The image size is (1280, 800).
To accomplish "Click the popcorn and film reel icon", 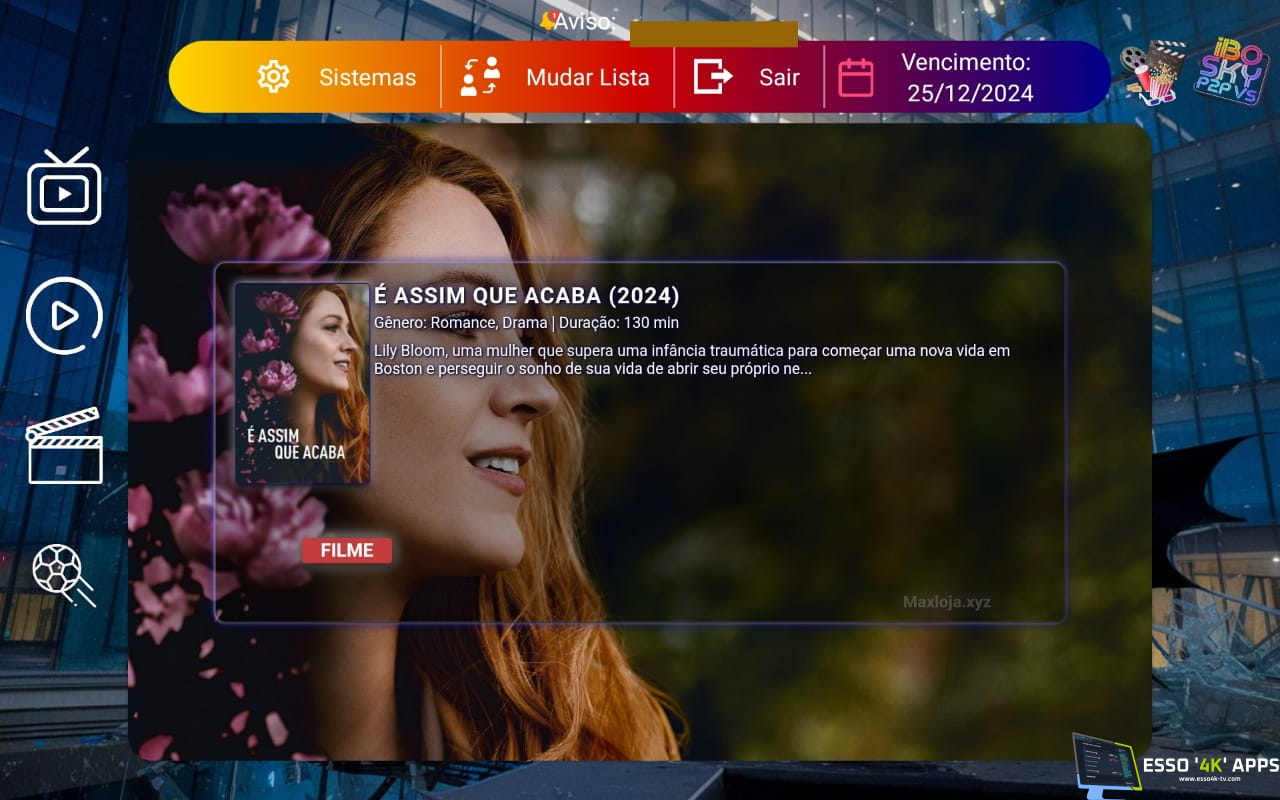I will tap(1151, 71).
